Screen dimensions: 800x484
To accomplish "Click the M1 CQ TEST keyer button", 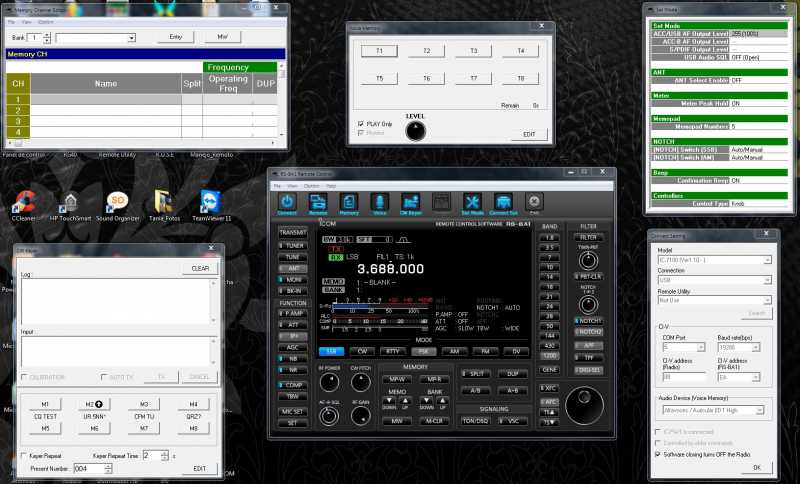I will pos(45,404).
